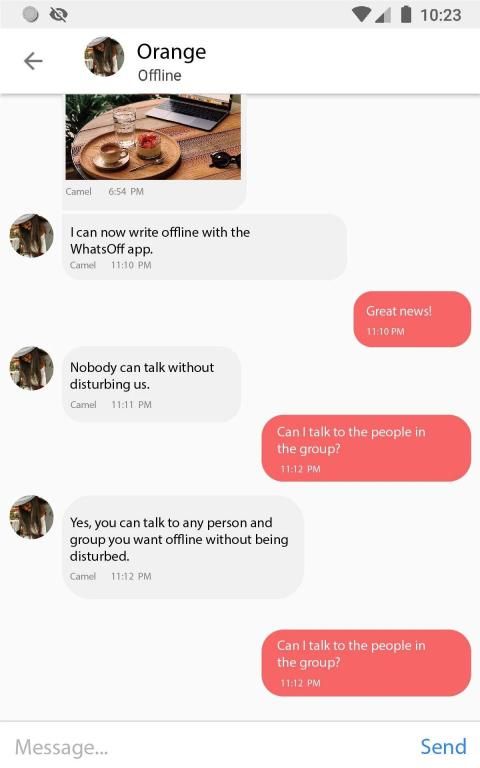Tap the grey circle status bar icon
480x768 pixels.
31,14
